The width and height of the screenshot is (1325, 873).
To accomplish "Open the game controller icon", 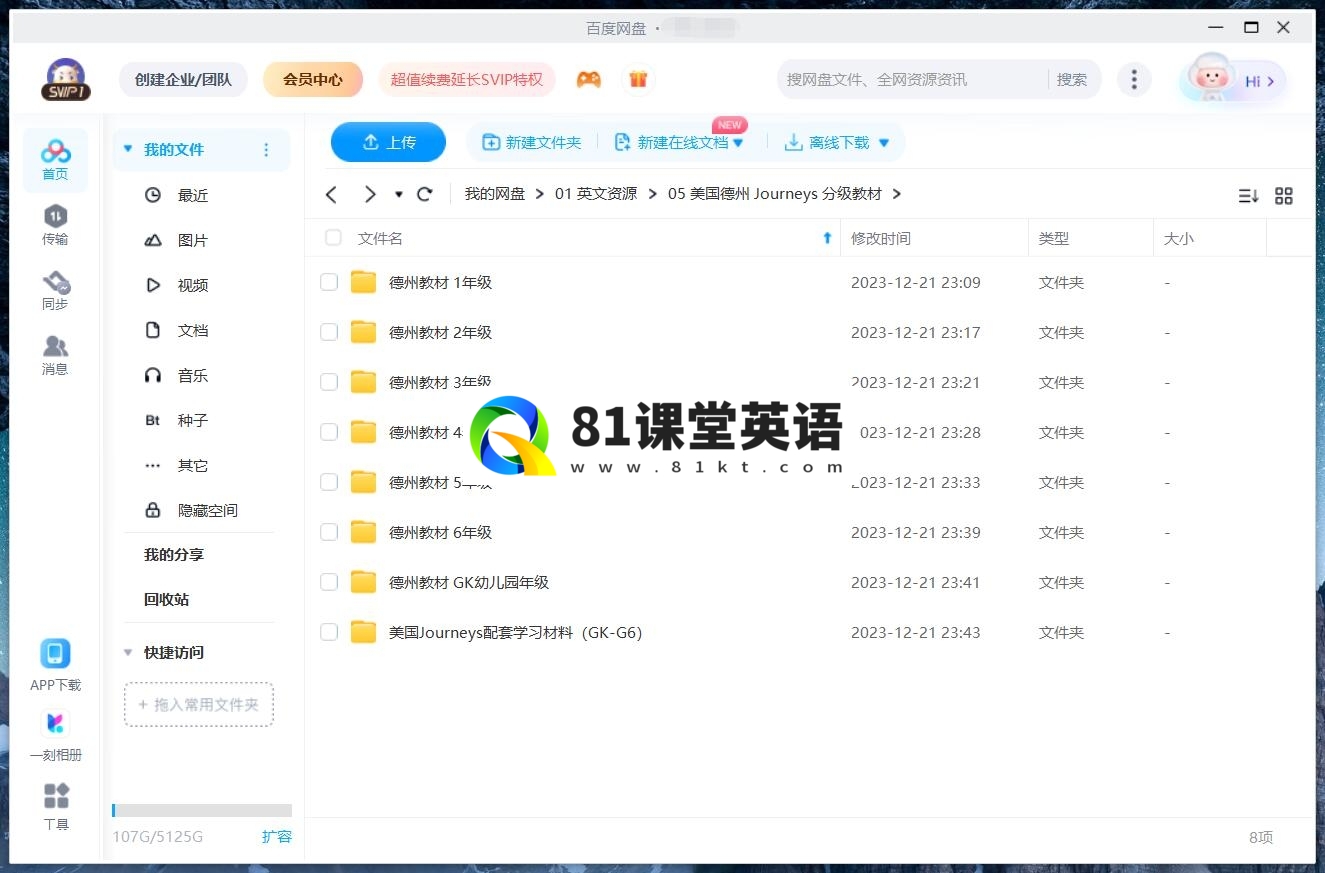I will 589,80.
